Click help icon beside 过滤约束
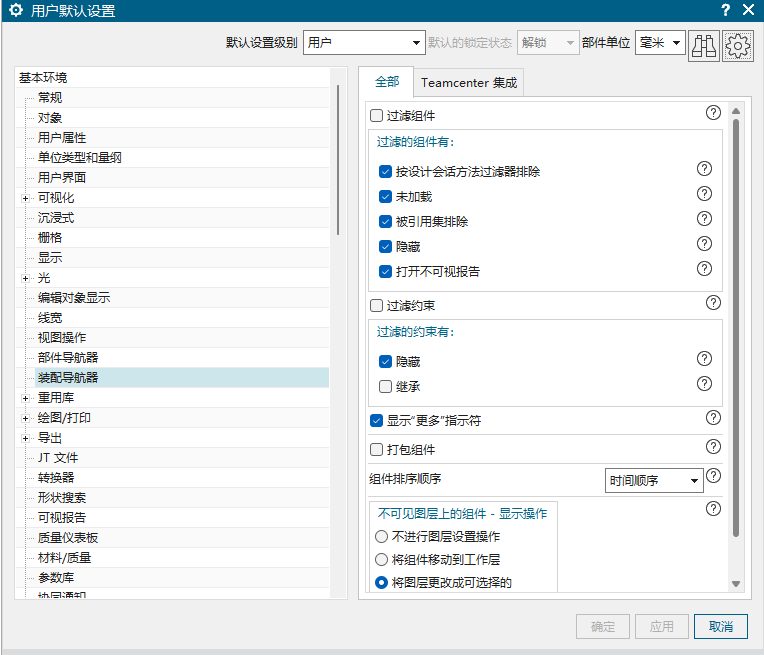Screen dimensions: 764x655 [x=713, y=303]
